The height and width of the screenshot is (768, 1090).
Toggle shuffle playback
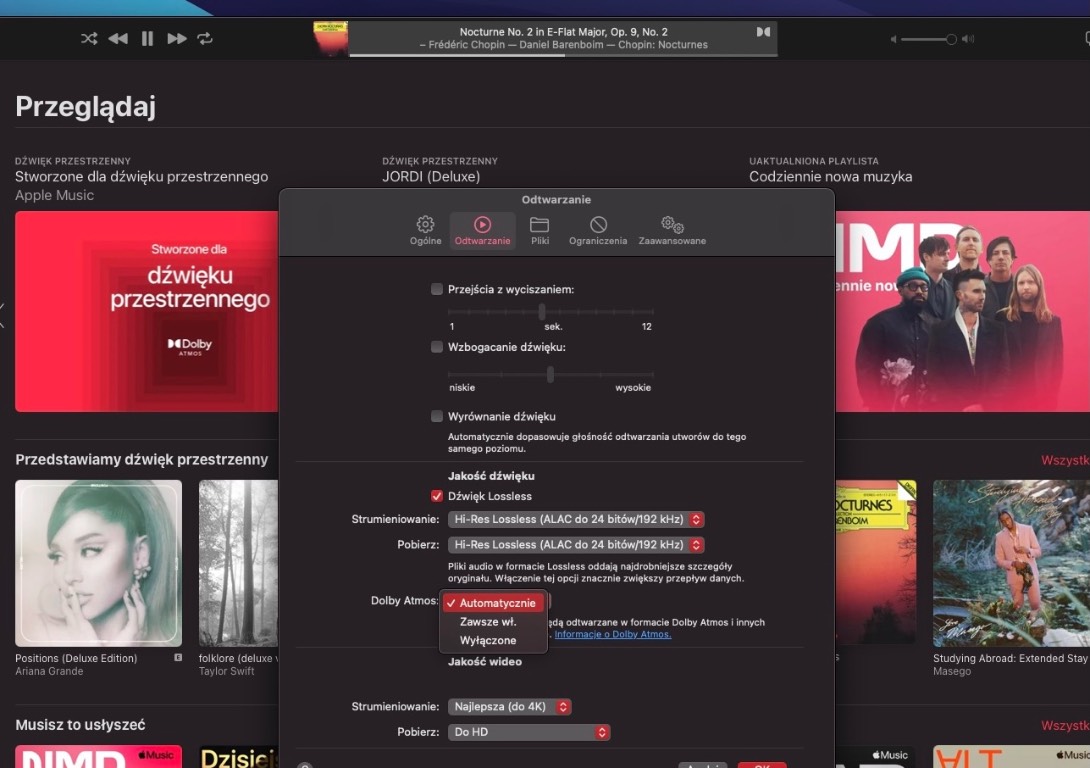pyautogui.click(x=89, y=38)
